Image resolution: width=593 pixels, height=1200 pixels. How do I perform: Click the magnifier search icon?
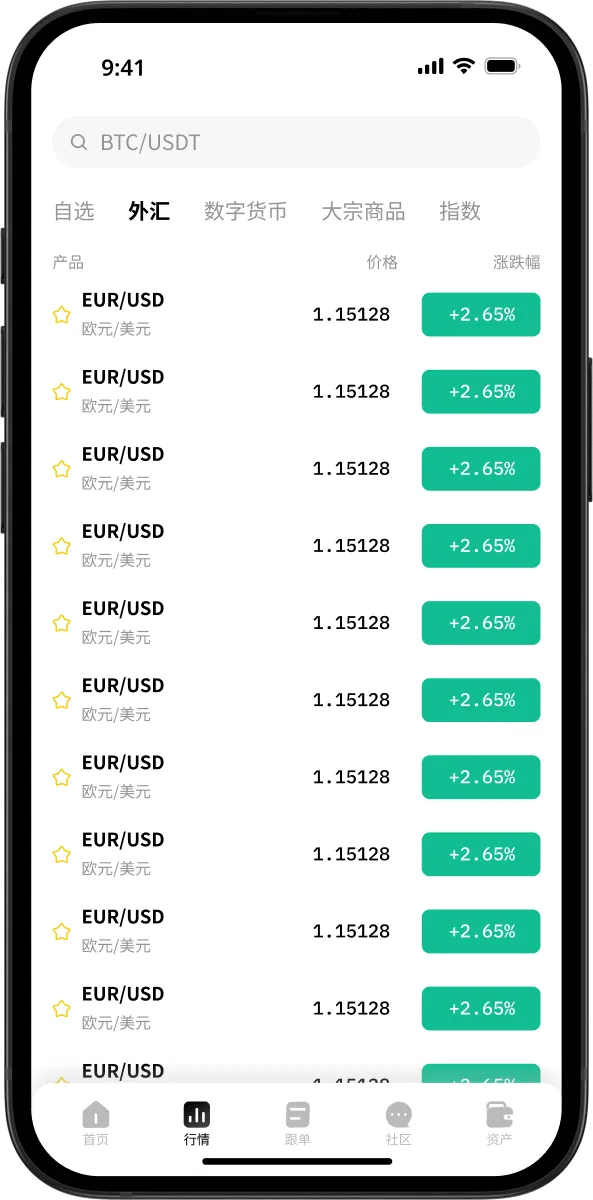pyautogui.click(x=79, y=142)
